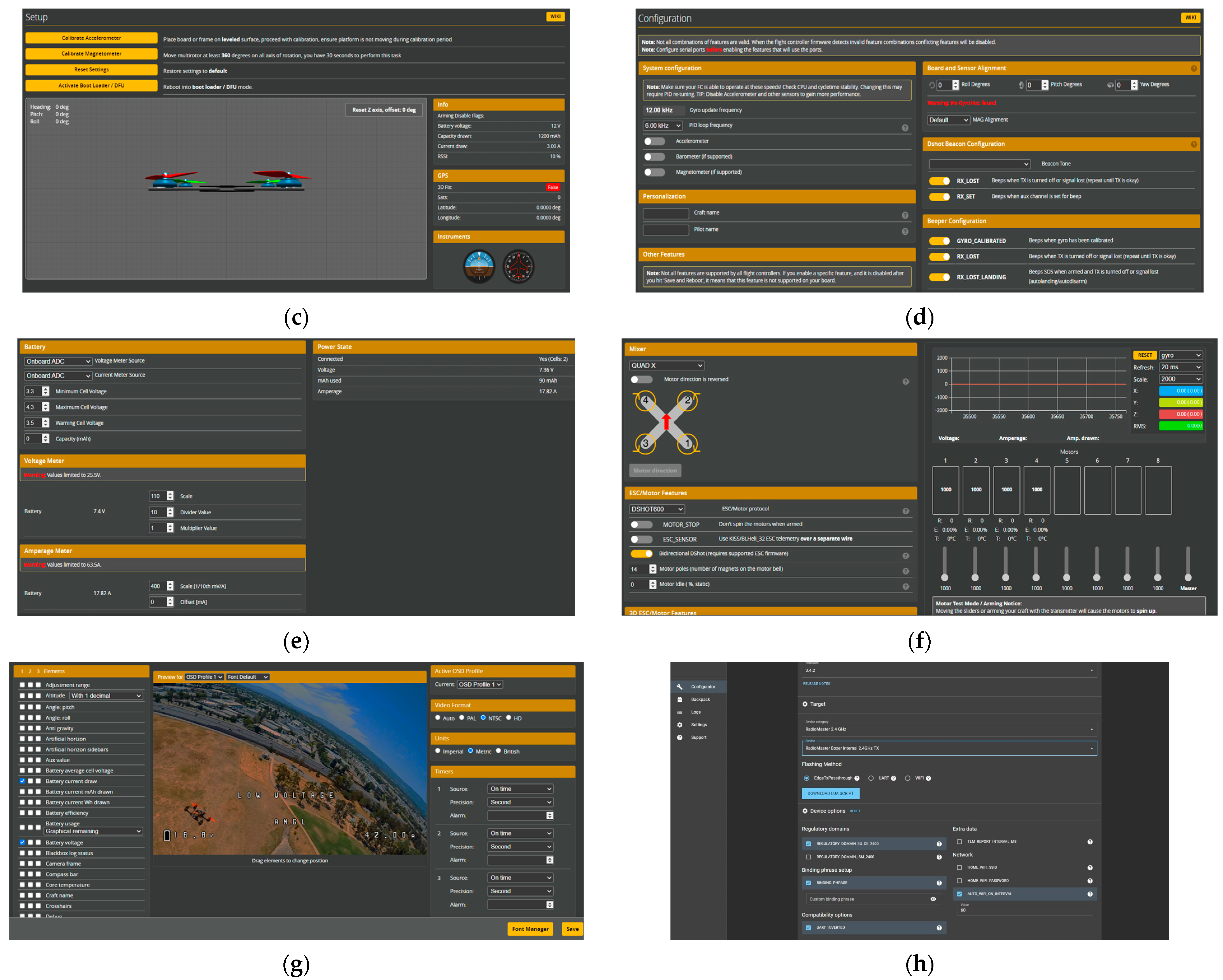Click the Master motor slider handle
The image size is (1223, 980).
[x=1188, y=577]
